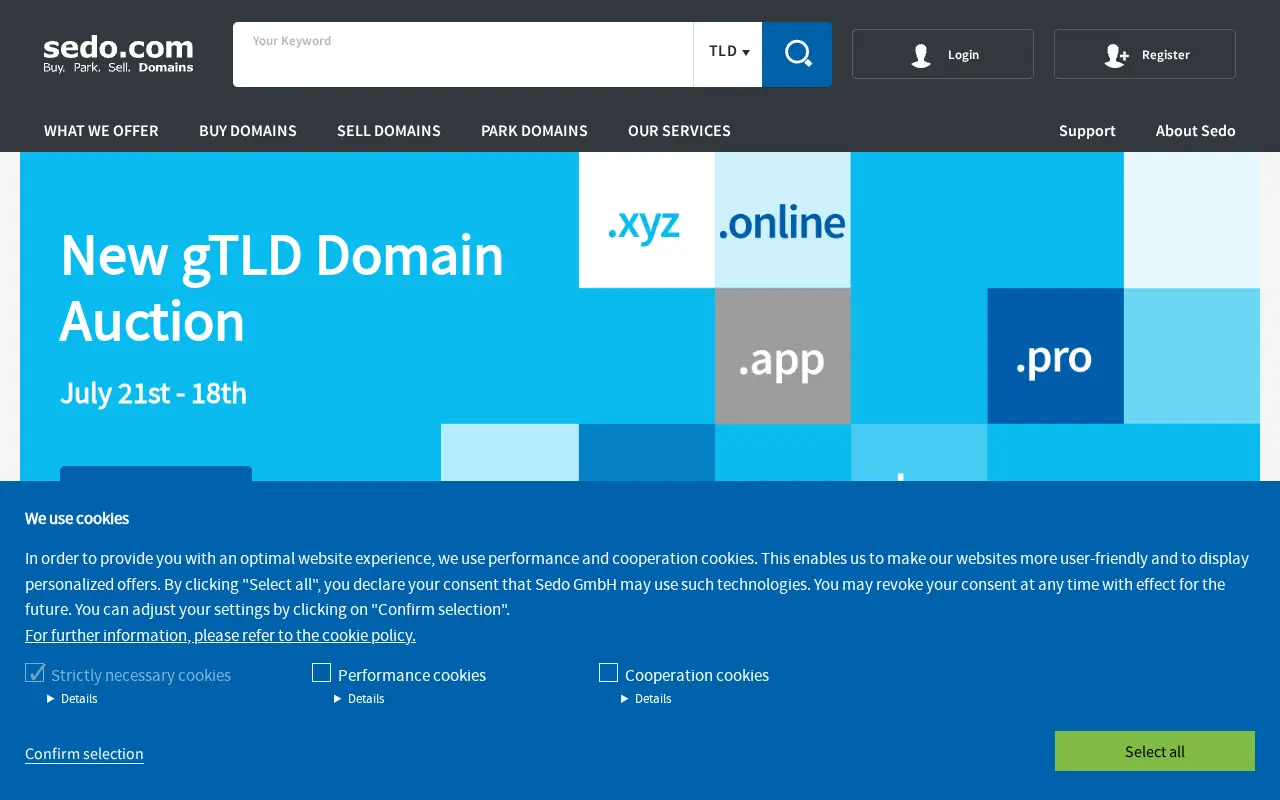Enable the Performance cookies checkbox

point(321,673)
